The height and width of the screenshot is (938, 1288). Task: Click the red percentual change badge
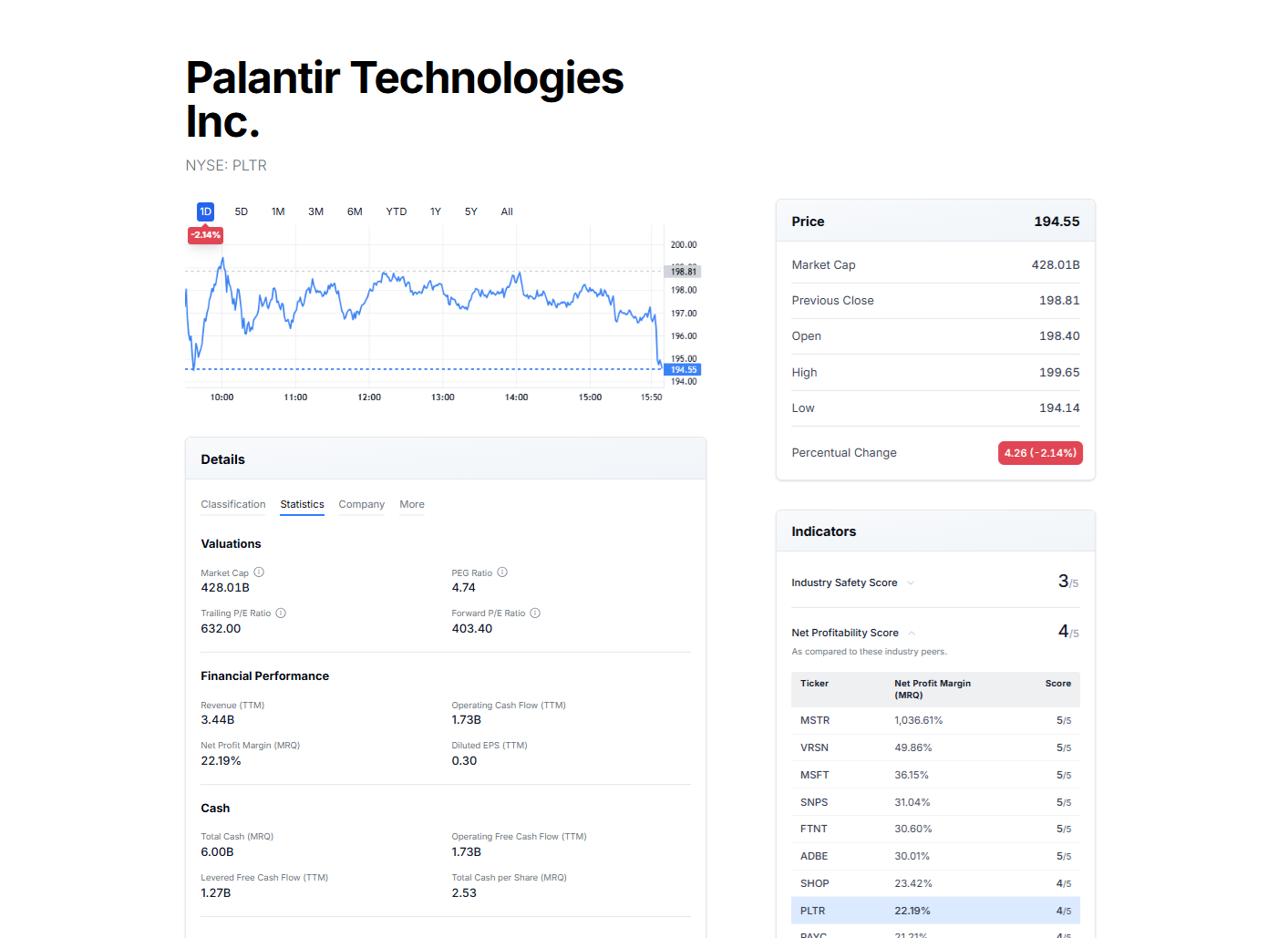click(x=1040, y=453)
